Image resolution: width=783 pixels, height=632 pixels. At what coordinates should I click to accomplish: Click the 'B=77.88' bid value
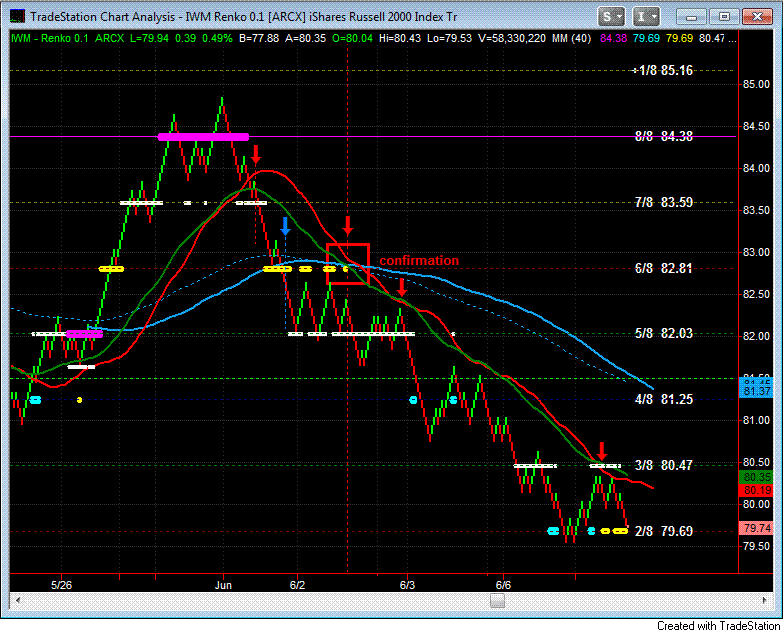[x=259, y=38]
